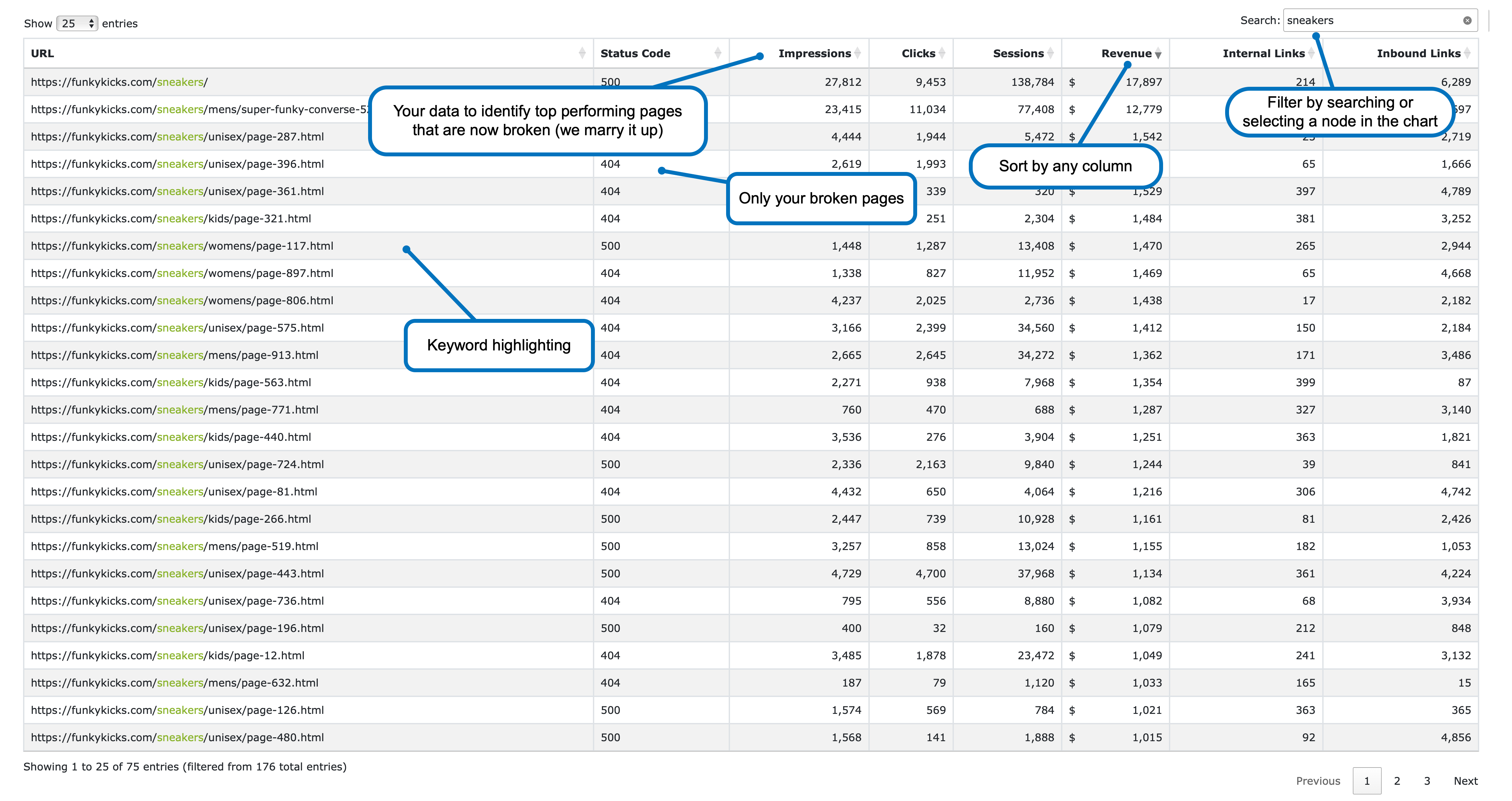Toggle Revenue descending sort arrow

pyautogui.click(x=1158, y=54)
